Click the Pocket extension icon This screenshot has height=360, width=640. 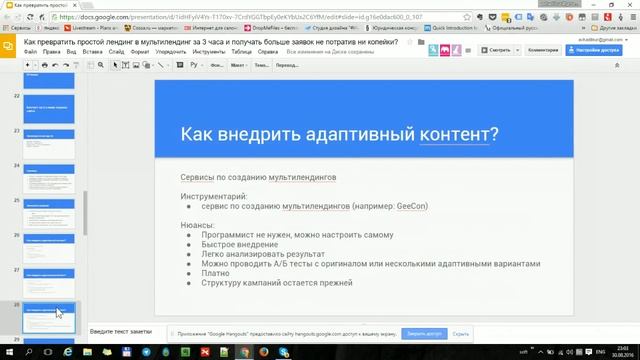(492, 17)
